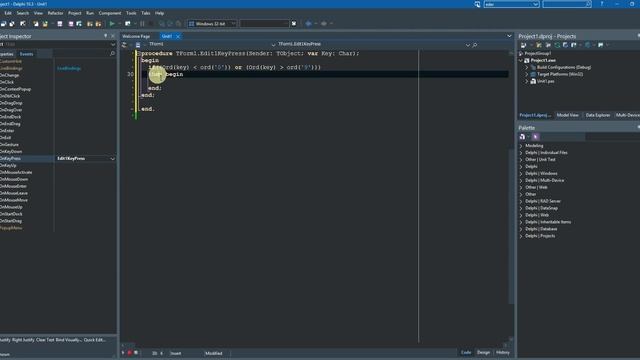This screenshot has width=640, height=360.
Task: Expand the Modeling palette category
Action: (x=521, y=146)
